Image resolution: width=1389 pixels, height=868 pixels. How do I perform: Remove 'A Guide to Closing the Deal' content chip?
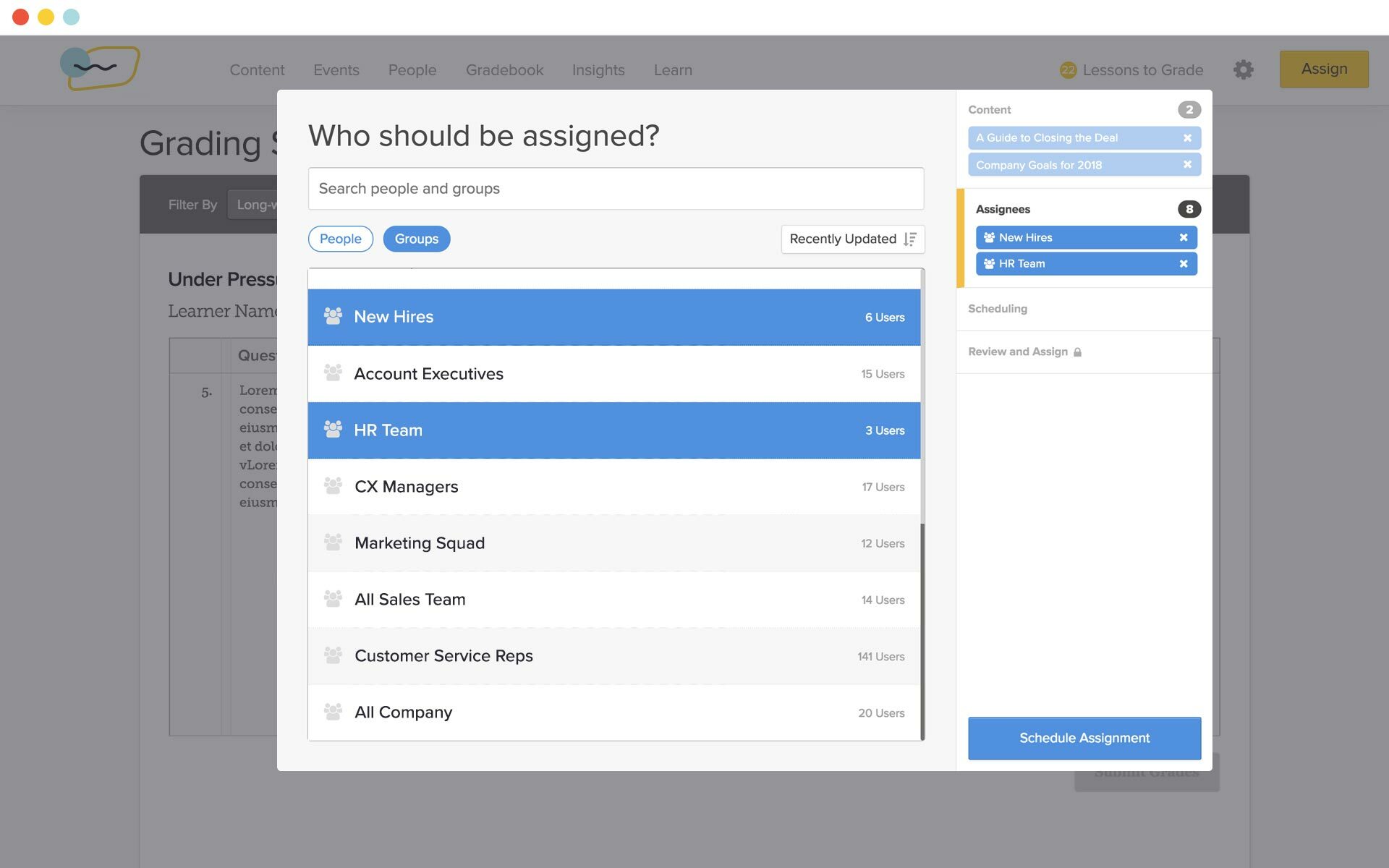1187,137
